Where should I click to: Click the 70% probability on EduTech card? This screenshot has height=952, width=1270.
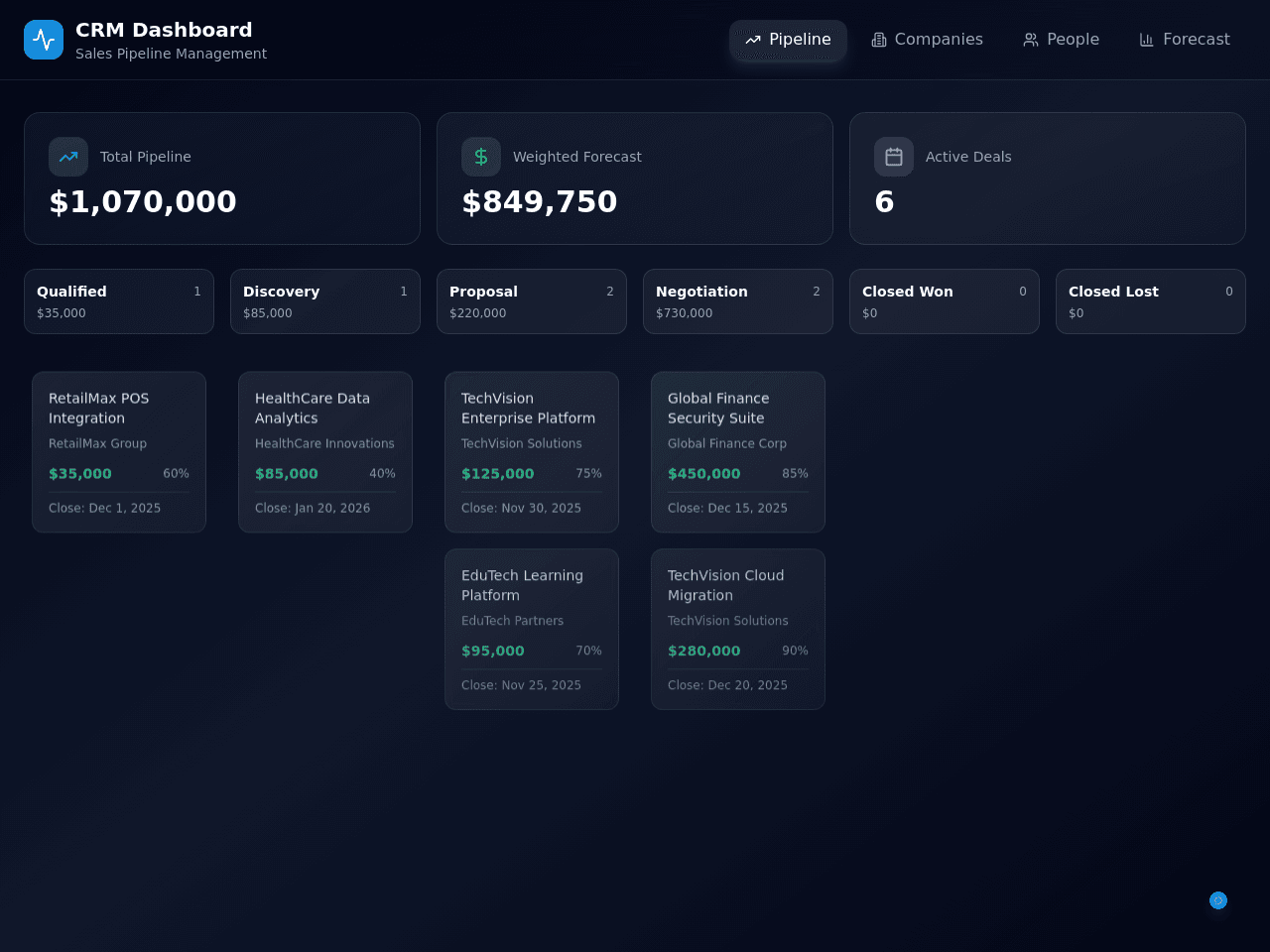[589, 652]
